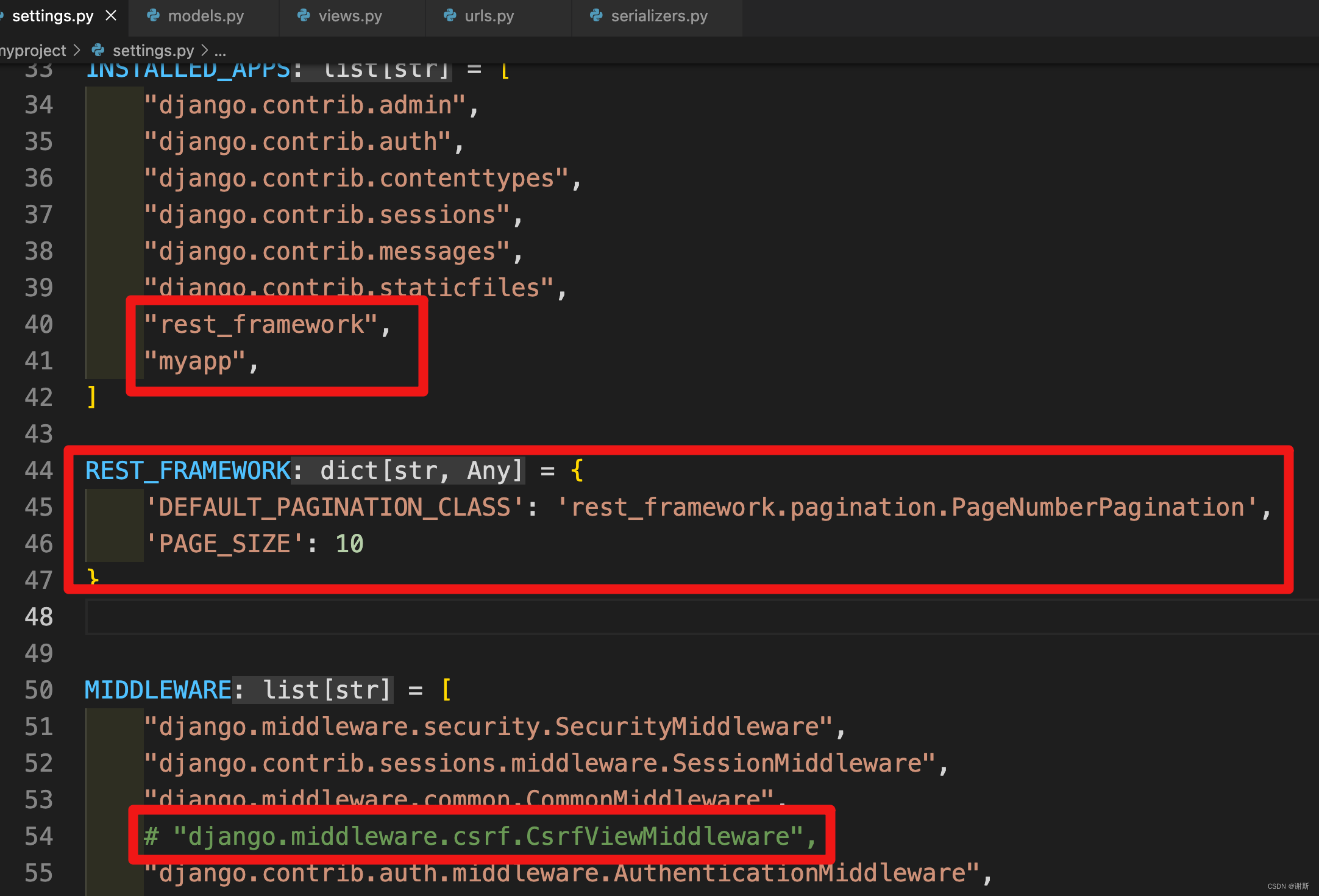Image resolution: width=1319 pixels, height=896 pixels.
Task: Click the 'PAGE_SIZE' key
Action: point(224,544)
